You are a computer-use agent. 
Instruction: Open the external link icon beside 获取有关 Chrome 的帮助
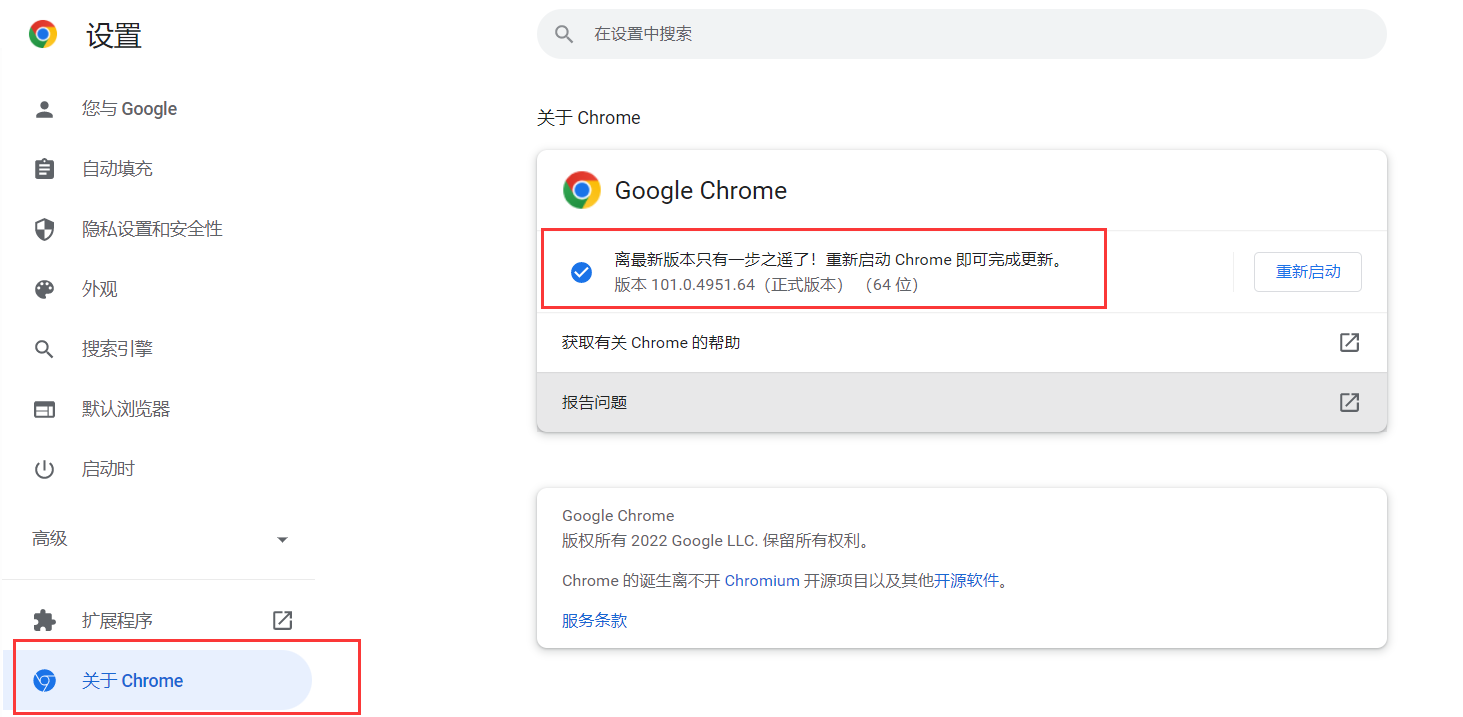[x=1349, y=342]
